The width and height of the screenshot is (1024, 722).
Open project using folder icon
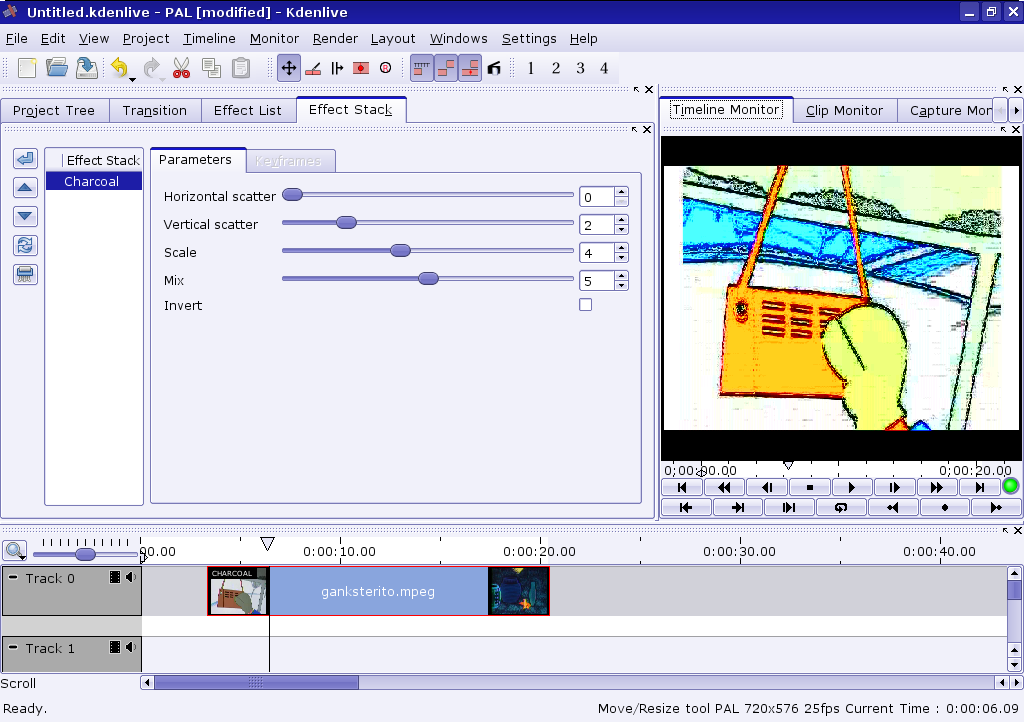pyautogui.click(x=57, y=68)
